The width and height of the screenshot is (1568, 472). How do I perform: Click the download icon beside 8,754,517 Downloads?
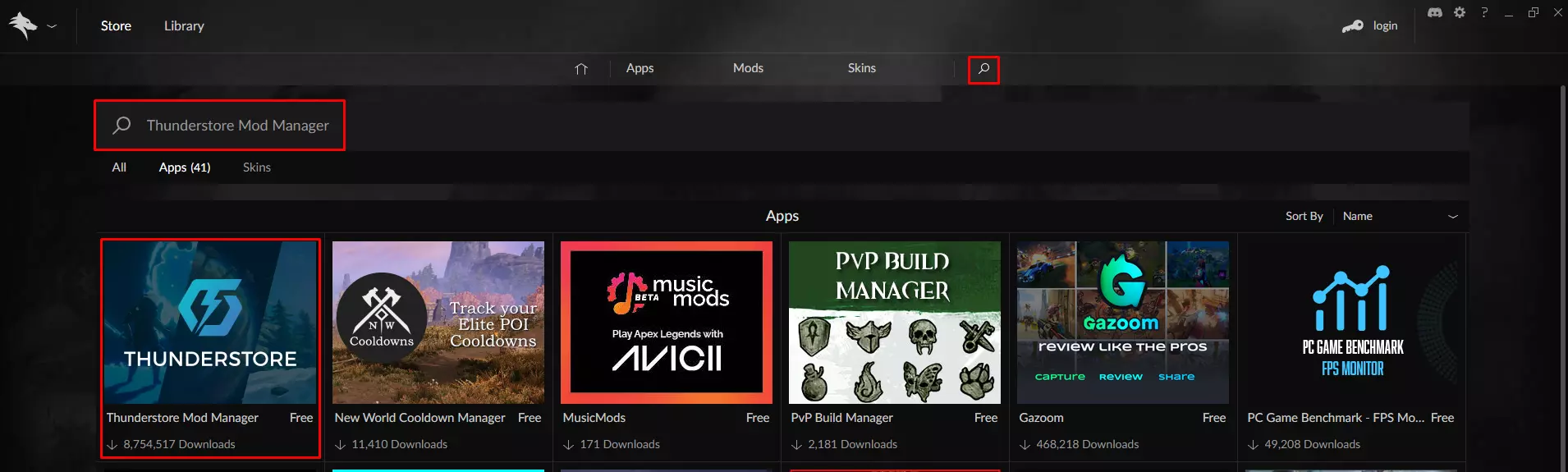112,445
